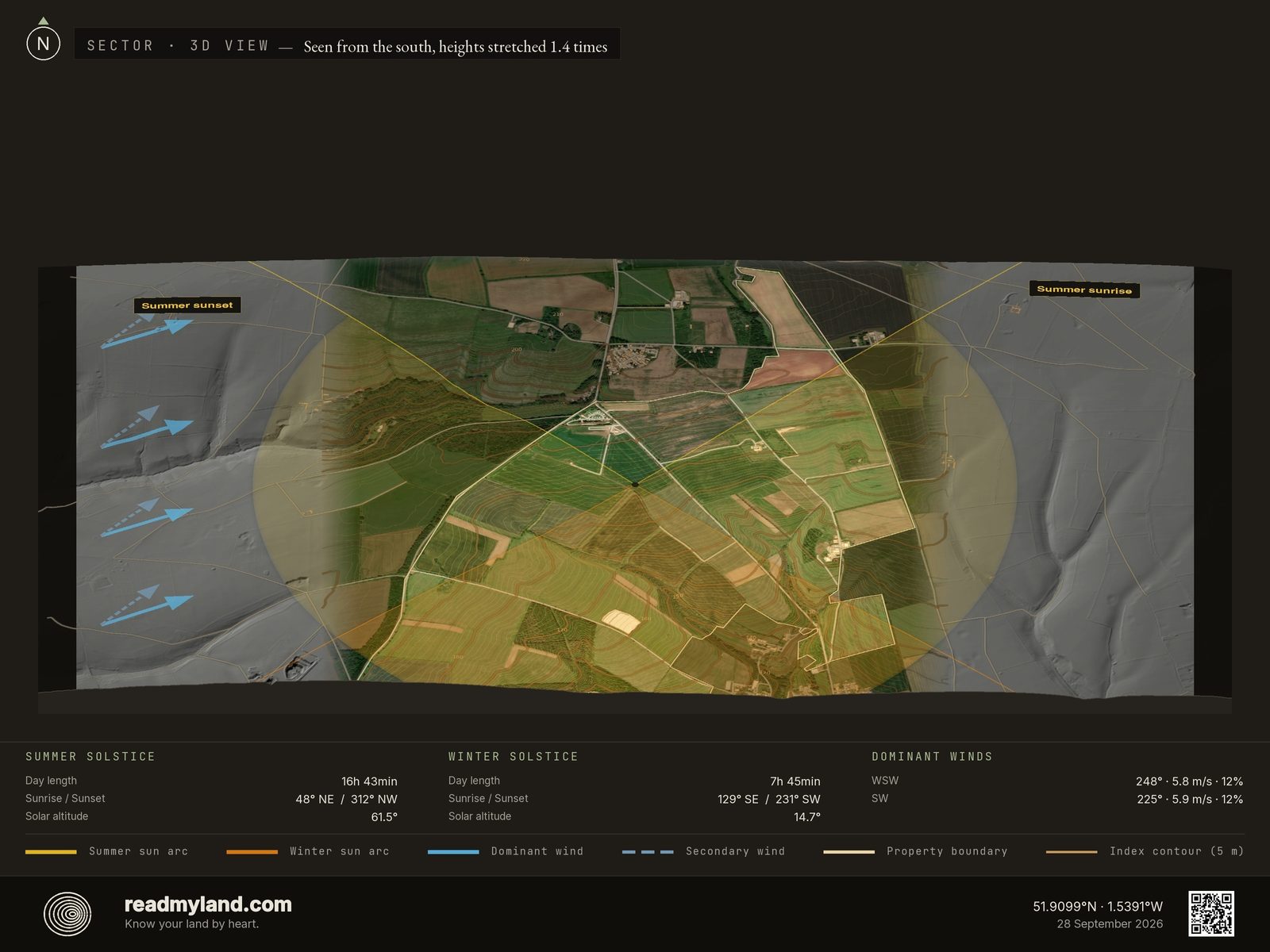The width and height of the screenshot is (1270, 952).
Task: Click the Dominant wind blue legend line
Action: 453,851
